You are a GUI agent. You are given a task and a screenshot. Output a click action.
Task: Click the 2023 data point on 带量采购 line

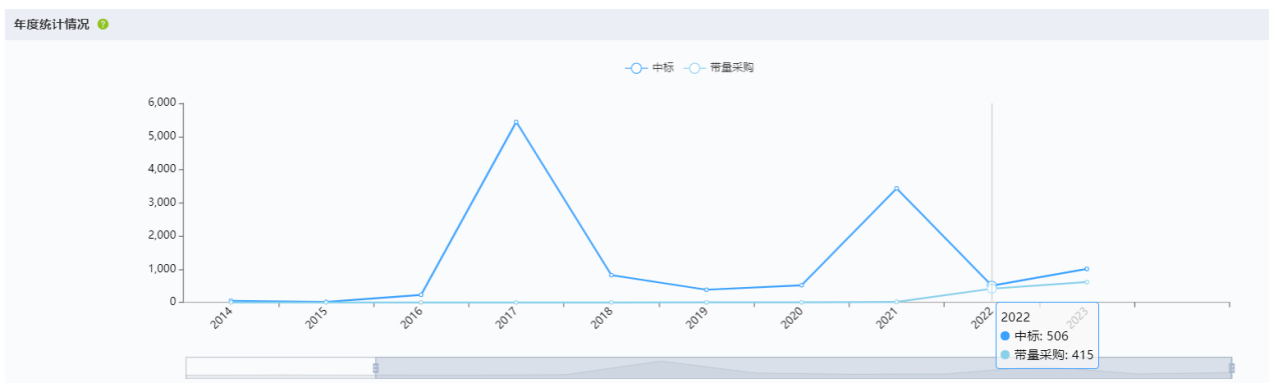point(1086,282)
